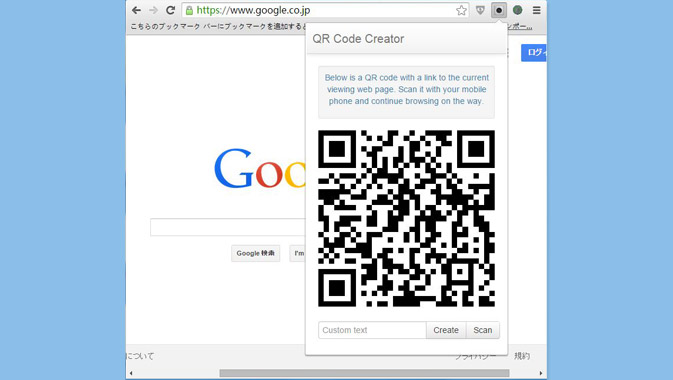Click the green circle extension icon
Image resolution: width=673 pixels, height=380 pixels.
[518, 10]
